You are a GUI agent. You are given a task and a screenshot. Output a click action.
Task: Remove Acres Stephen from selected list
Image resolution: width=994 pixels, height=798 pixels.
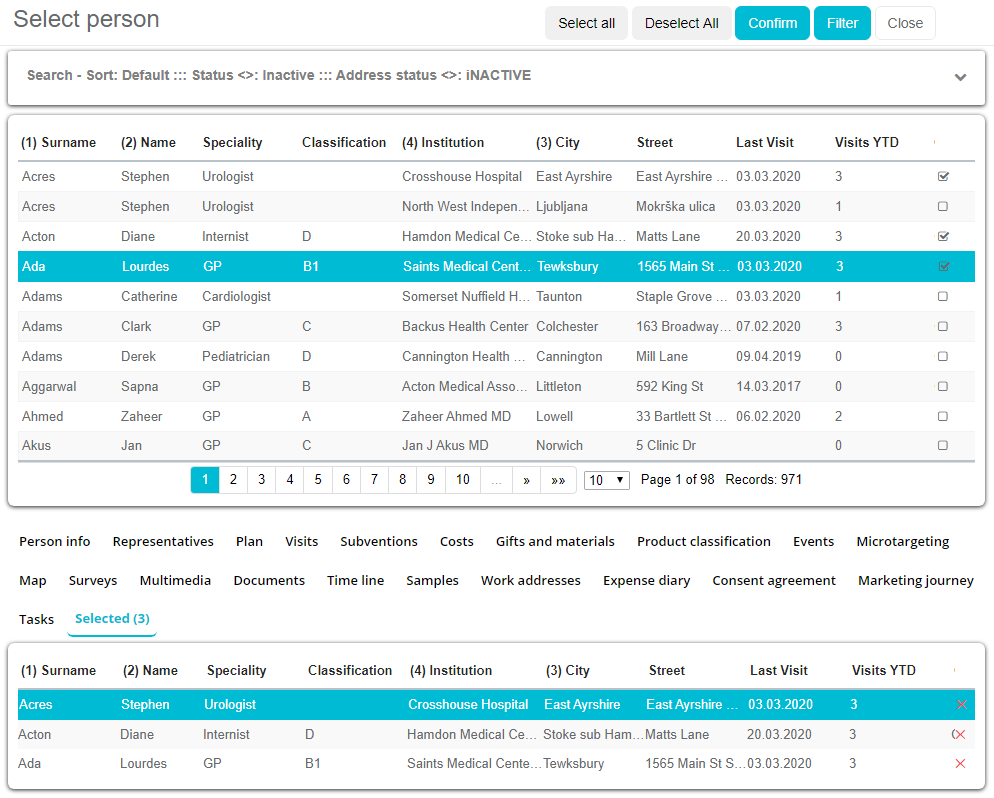pos(961,705)
